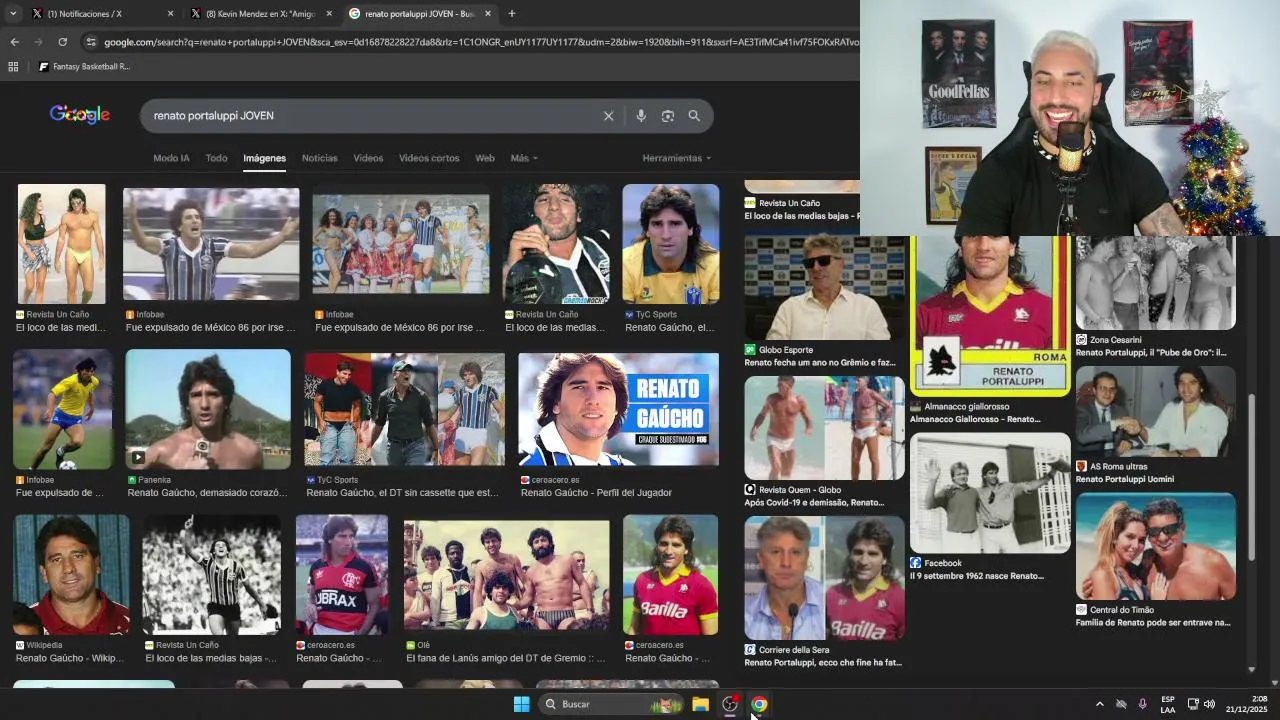The image size is (1280, 720).
Task: Open the Flamengo Lubrax jersey thumbnail
Action: (341, 575)
